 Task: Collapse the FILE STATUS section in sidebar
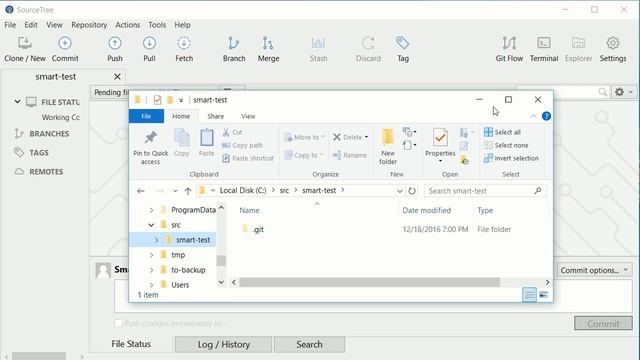[x=17, y=102]
